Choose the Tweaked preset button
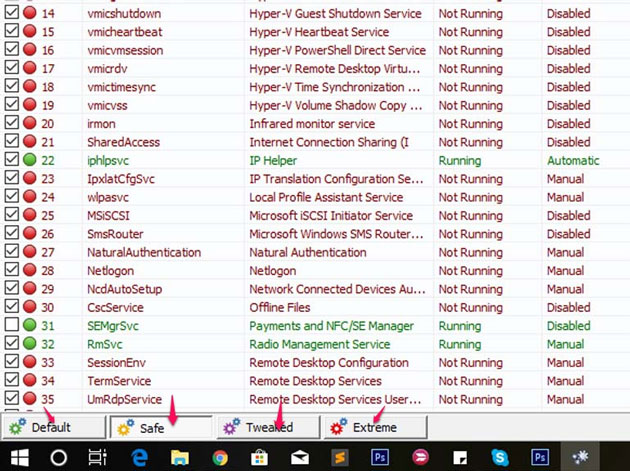The image size is (630, 471). click(268, 427)
